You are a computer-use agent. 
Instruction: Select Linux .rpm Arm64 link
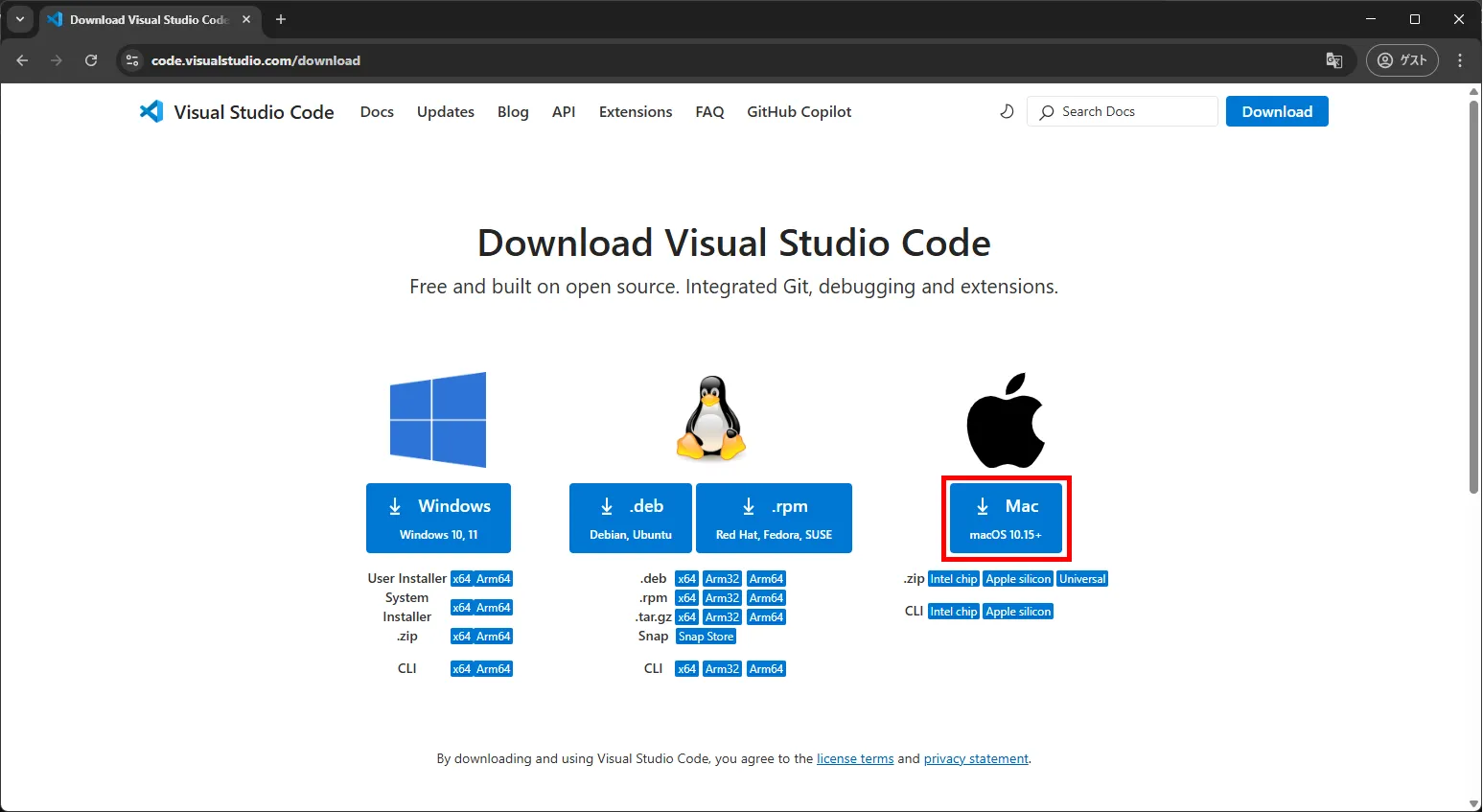(766, 598)
